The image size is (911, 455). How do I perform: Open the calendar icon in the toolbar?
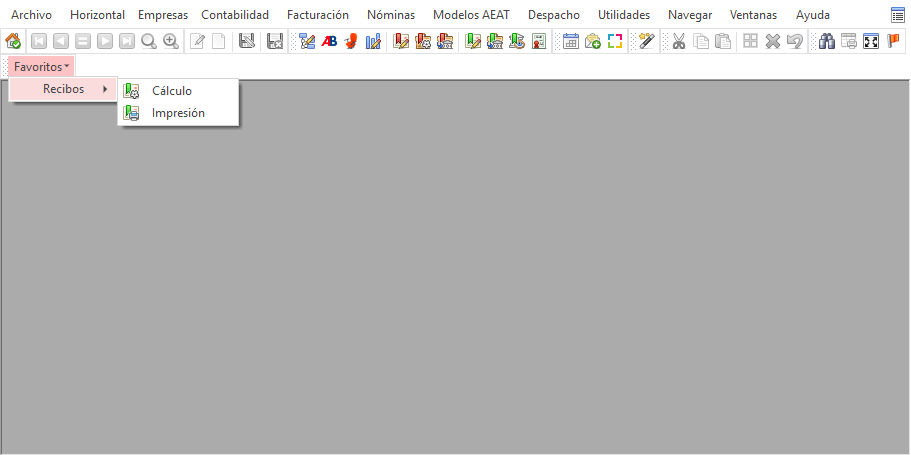point(571,41)
